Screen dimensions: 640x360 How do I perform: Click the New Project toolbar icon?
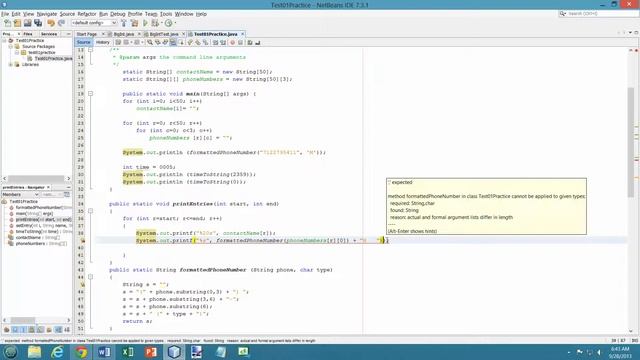(17, 23)
